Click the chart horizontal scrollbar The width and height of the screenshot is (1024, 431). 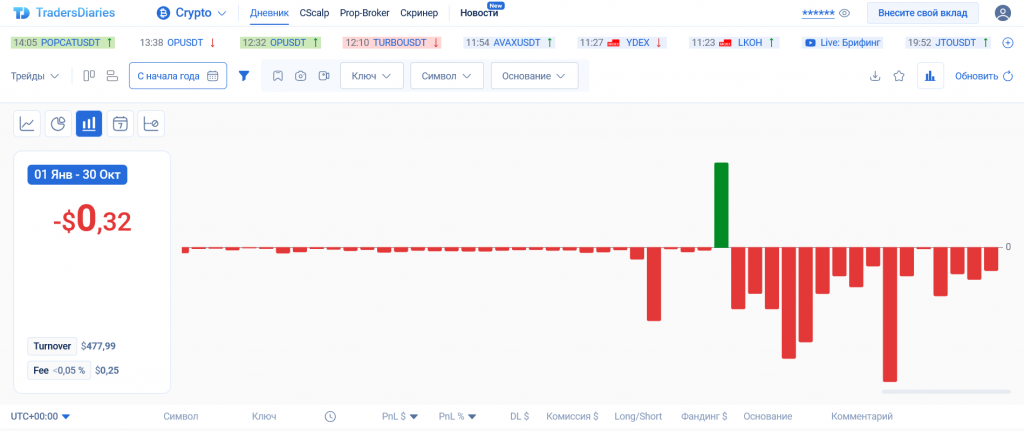click(946, 391)
